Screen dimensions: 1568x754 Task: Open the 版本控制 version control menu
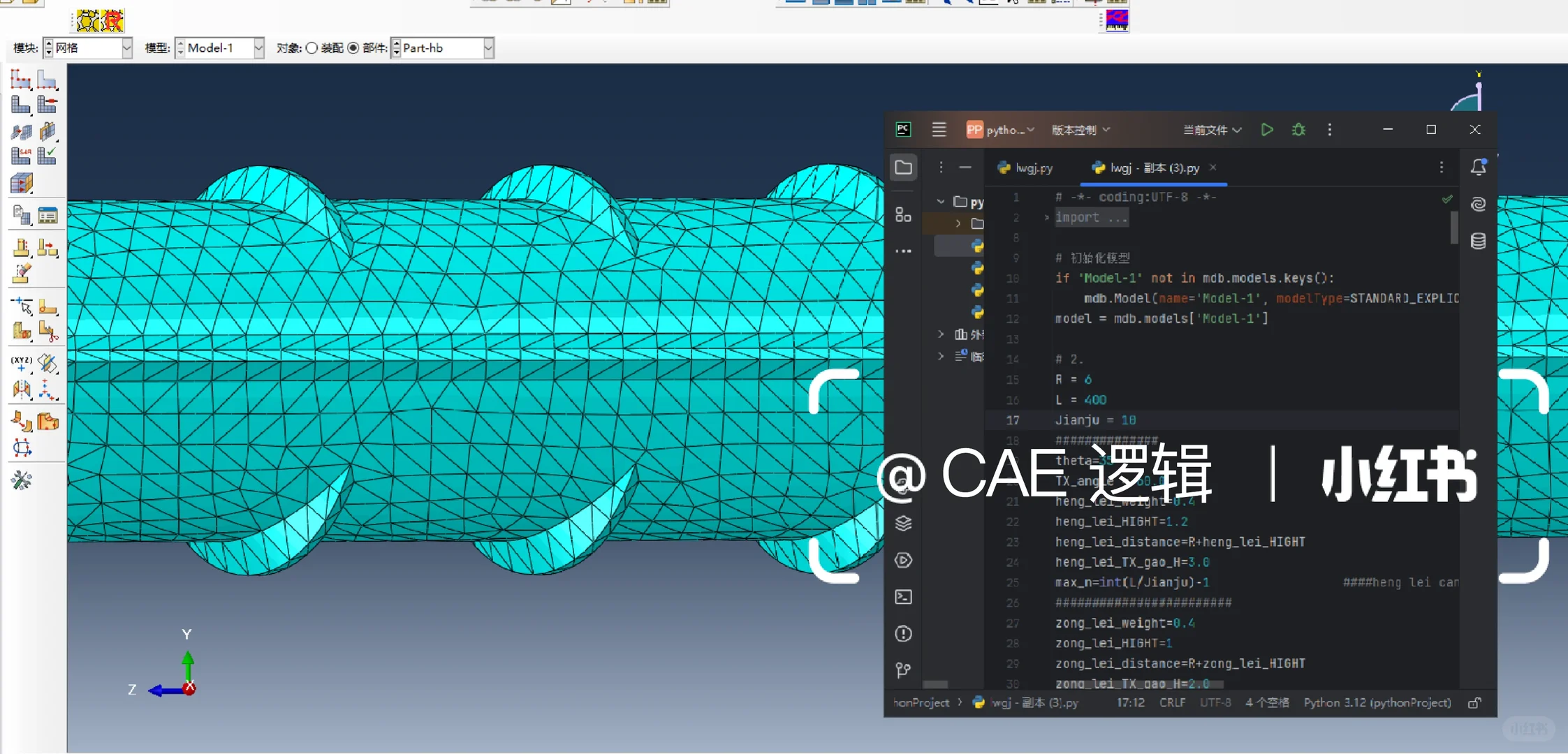coord(1080,131)
